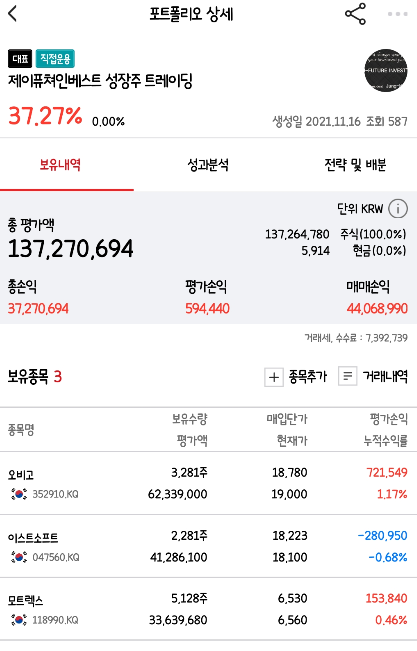The height and width of the screenshot is (651, 417).
Task: Switch to the 보유내역 tab
Action: pos(60,165)
